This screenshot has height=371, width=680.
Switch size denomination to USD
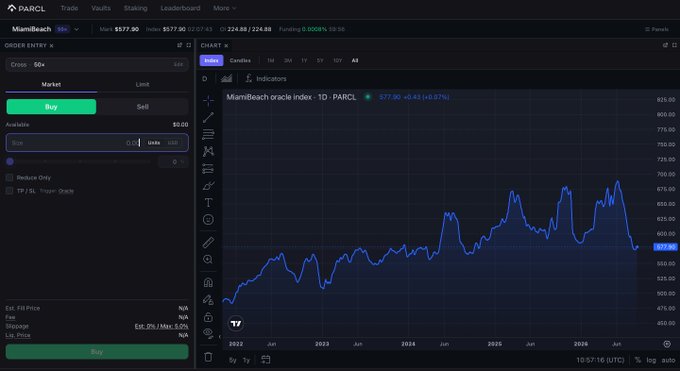point(173,143)
